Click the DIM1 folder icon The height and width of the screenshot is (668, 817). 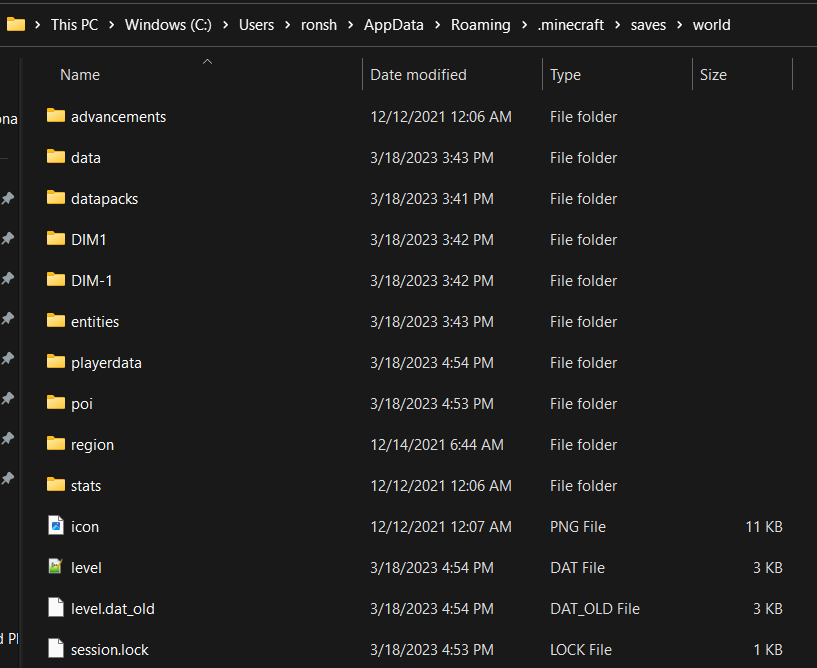[56, 239]
